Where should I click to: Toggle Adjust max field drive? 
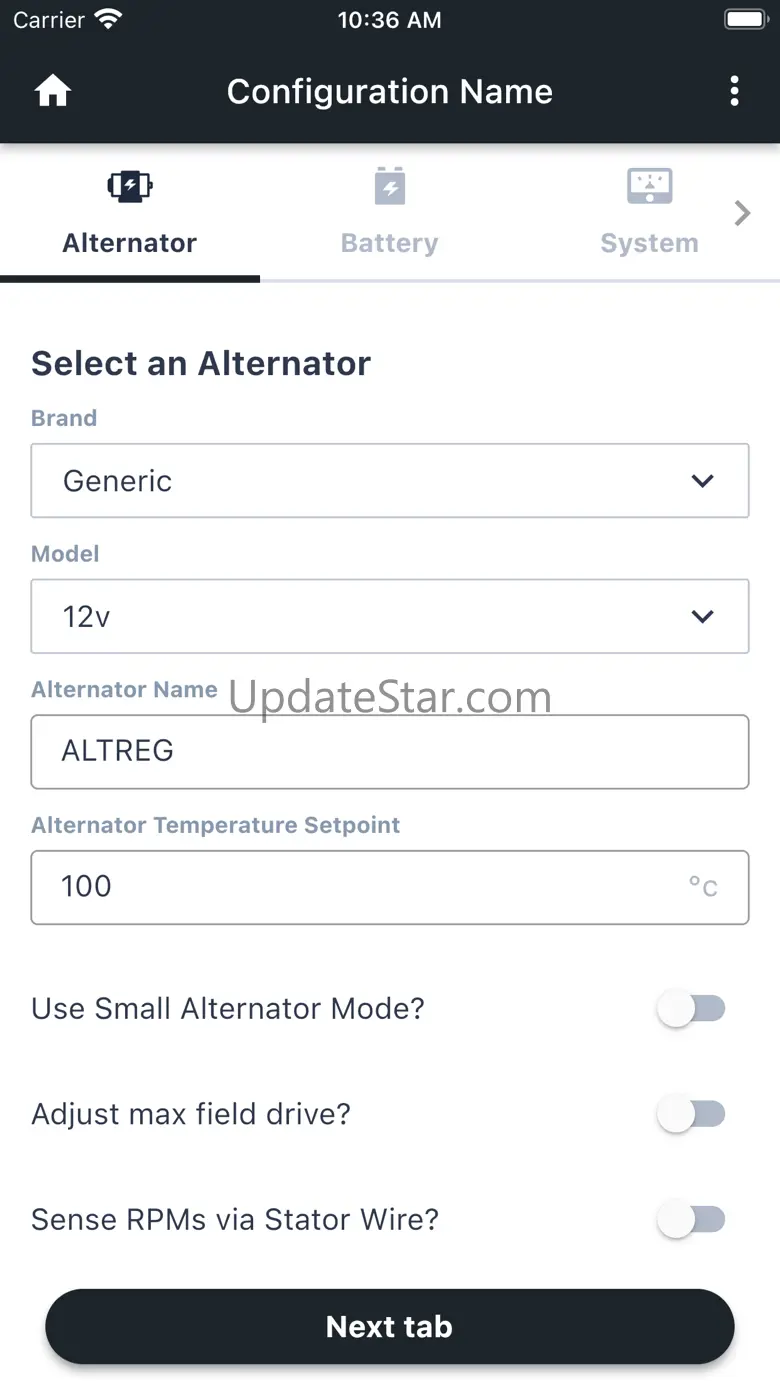pyautogui.click(x=691, y=1114)
